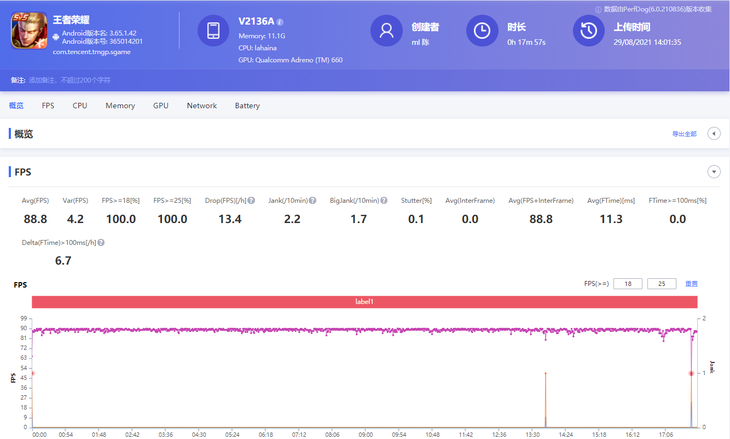Image resolution: width=730 pixels, height=439 pixels.
Task: Click the FPS threshold field showing 18
Action: (x=627, y=284)
